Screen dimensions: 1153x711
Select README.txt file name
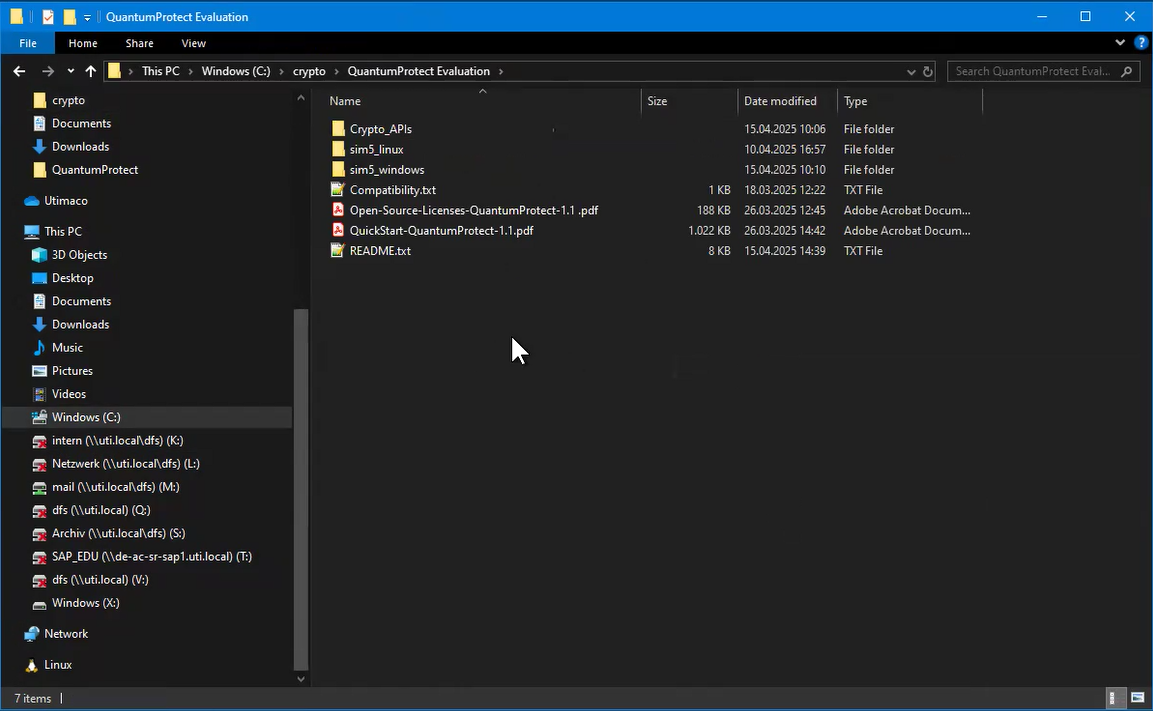pos(380,251)
